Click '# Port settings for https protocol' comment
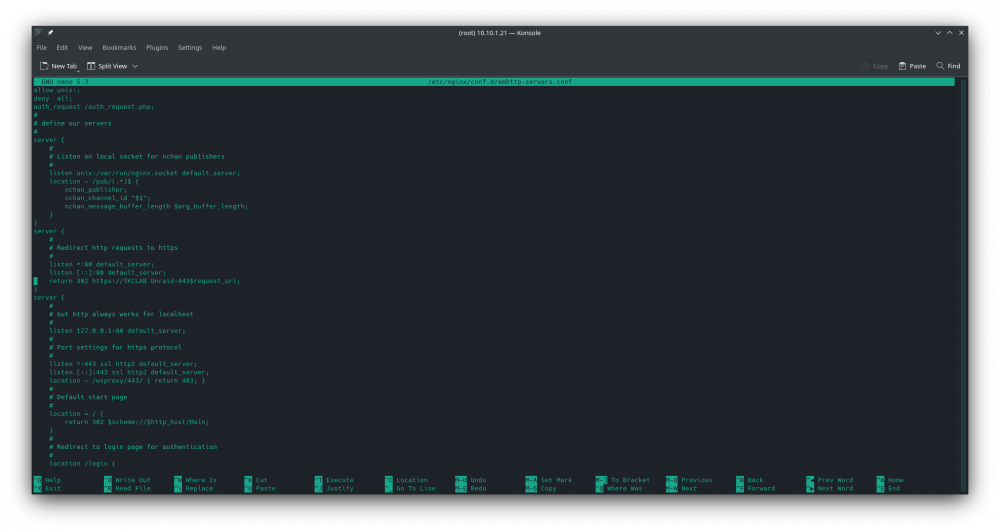 pos(115,347)
